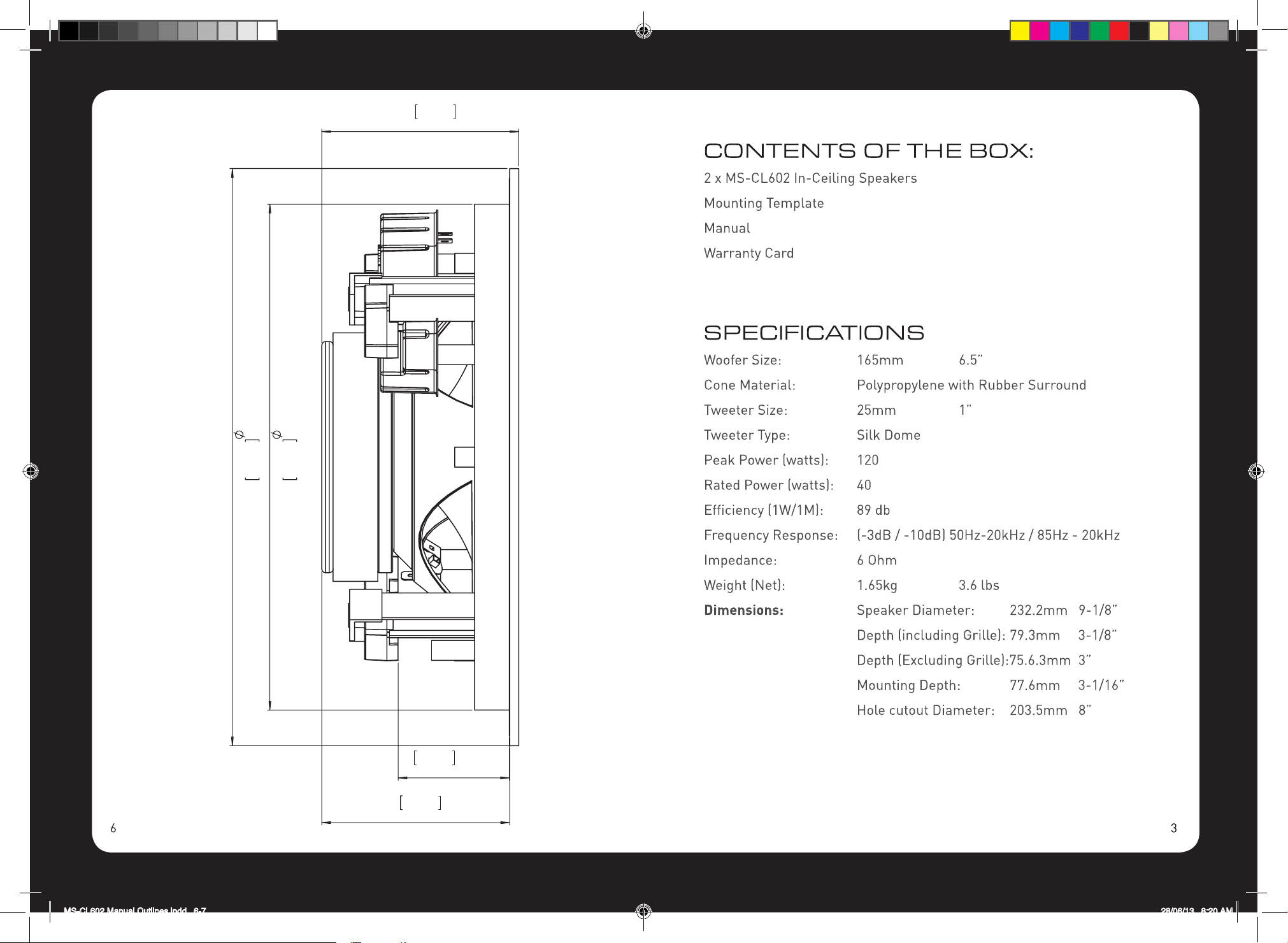Screen dimensions: 1288x943
Task: Click the SPECIFICATIONS heading
Action: point(814,333)
